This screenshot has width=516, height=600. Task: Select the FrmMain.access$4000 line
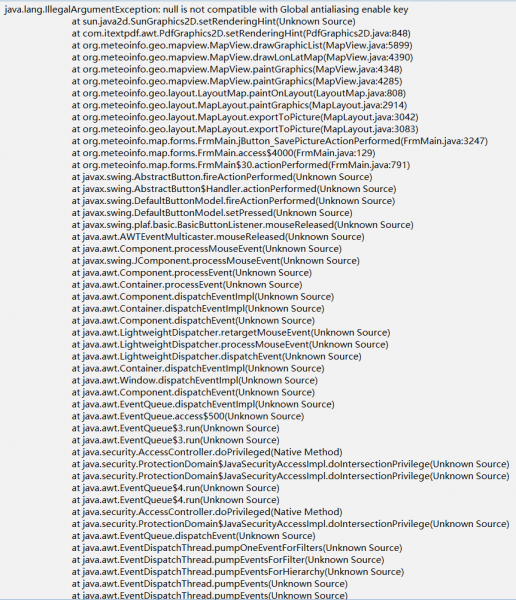pos(223,153)
